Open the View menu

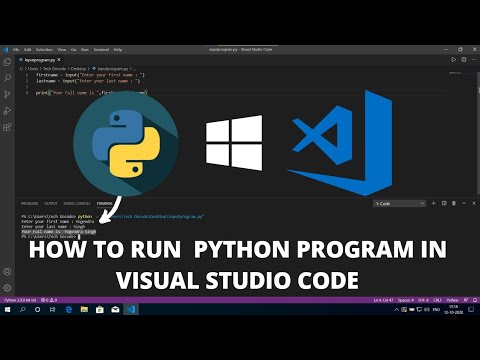point(62,50)
